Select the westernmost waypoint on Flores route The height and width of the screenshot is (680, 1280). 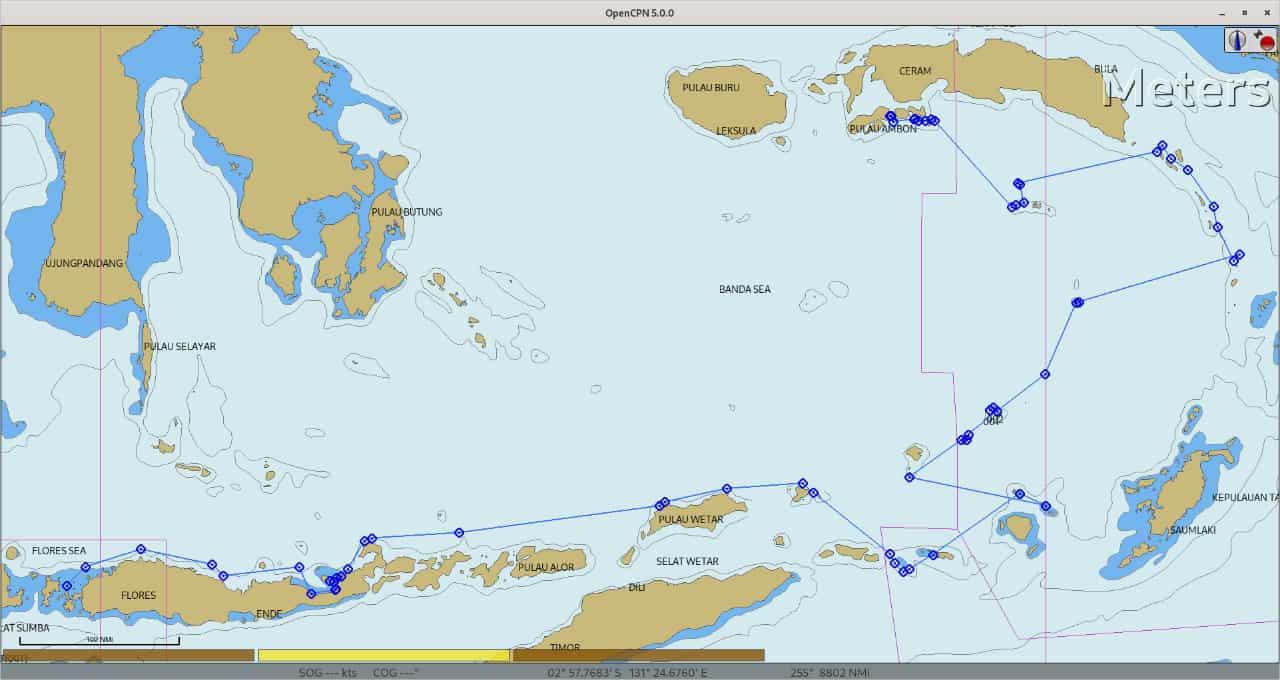[x=67, y=586]
